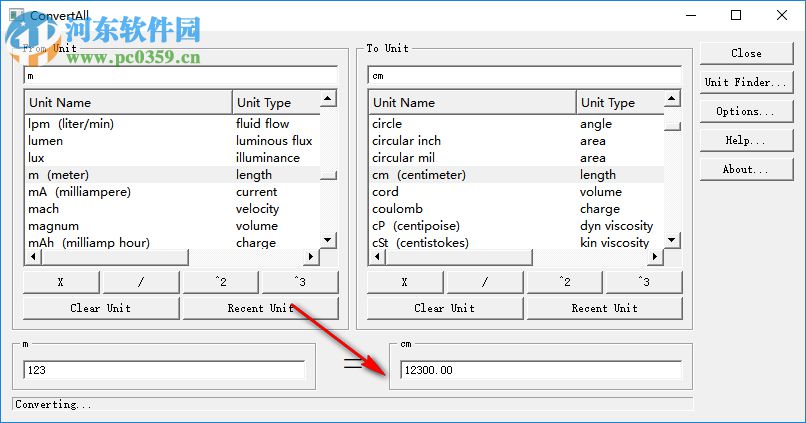This screenshot has width=806, height=423.
Task: Select lumen in the From Unit list
Action: coord(172,141)
